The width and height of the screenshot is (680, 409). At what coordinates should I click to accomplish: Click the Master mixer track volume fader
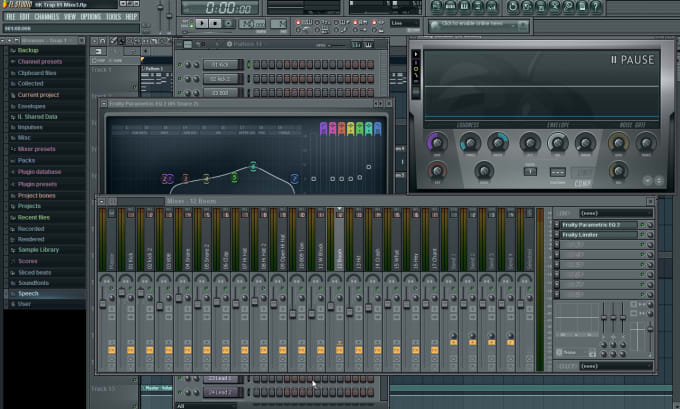(x=103, y=304)
